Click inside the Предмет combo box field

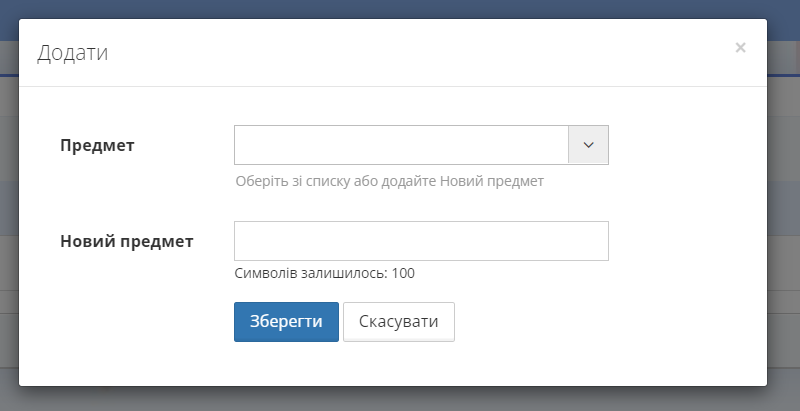[401, 145]
